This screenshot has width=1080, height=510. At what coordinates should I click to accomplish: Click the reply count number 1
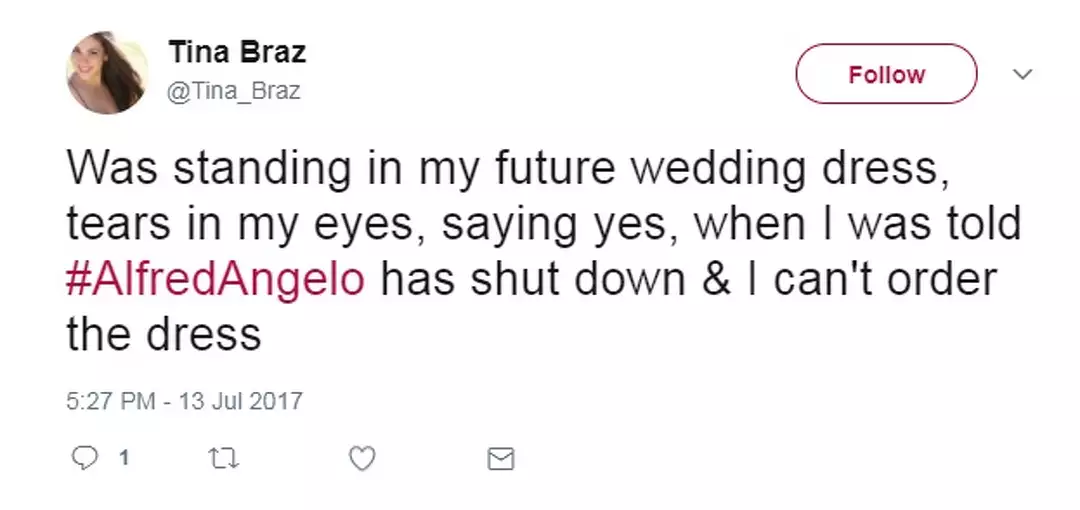[x=124, y=459]
